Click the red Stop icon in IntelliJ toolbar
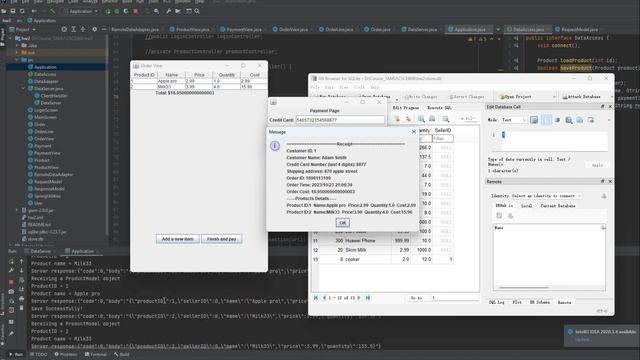This screenshot has height=360, width=640. [136, 11]
